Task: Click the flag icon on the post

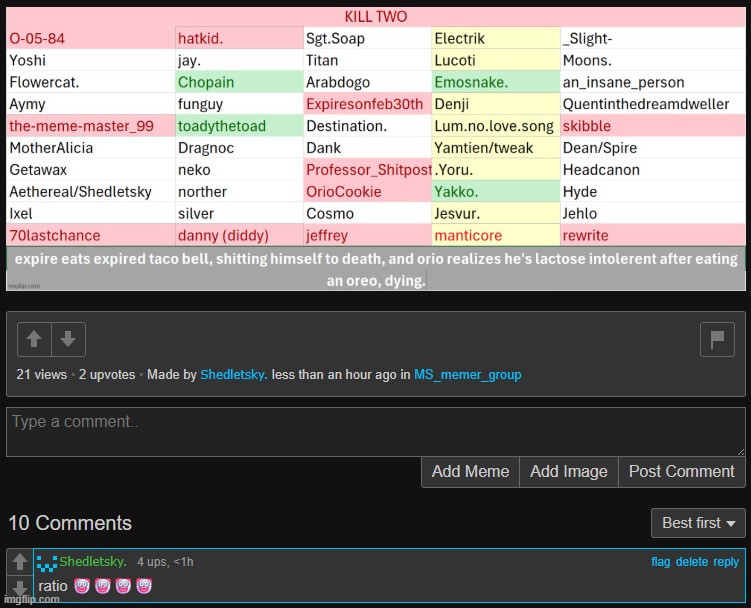Action: tap(716, 339)
